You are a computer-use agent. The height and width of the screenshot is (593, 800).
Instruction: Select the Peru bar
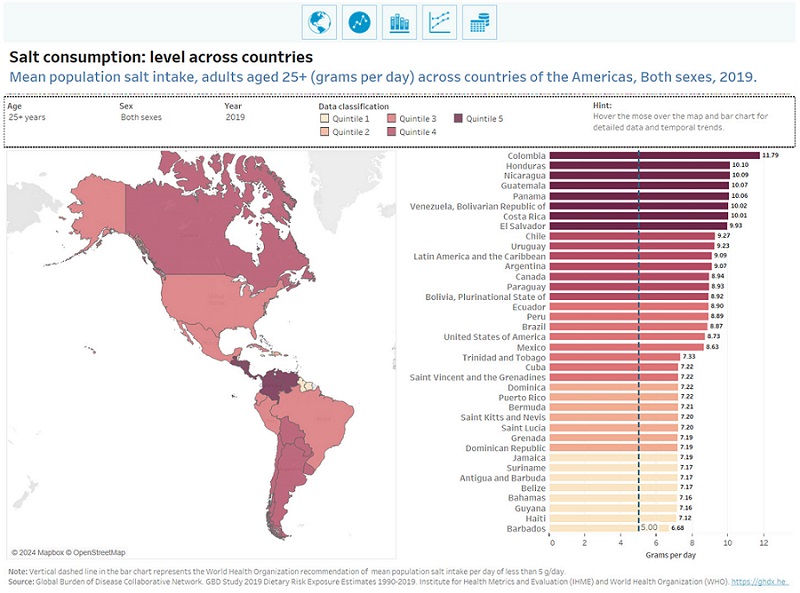click(629, 316)
